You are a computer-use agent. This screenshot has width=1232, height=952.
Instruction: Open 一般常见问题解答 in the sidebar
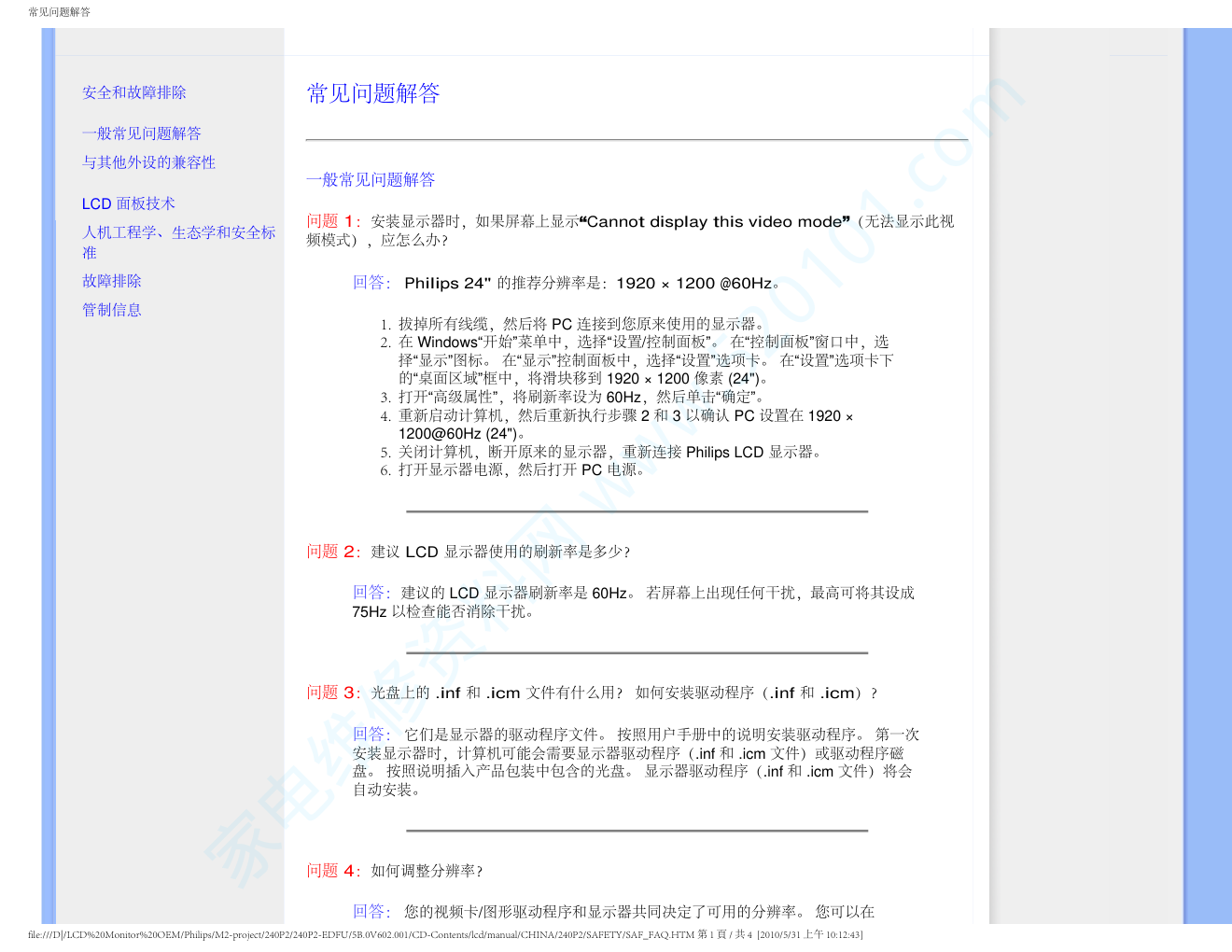click(142, 133)
